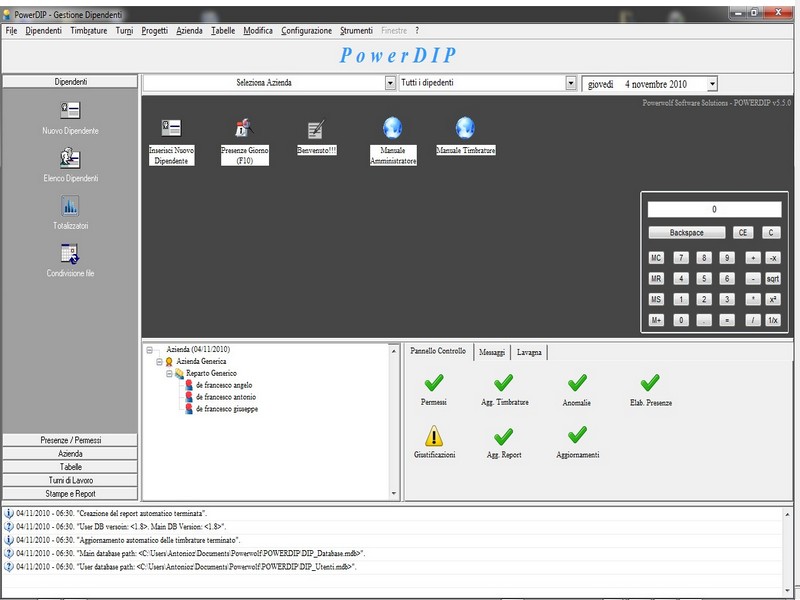Switch to the Messaggi tab

point(492,352)
